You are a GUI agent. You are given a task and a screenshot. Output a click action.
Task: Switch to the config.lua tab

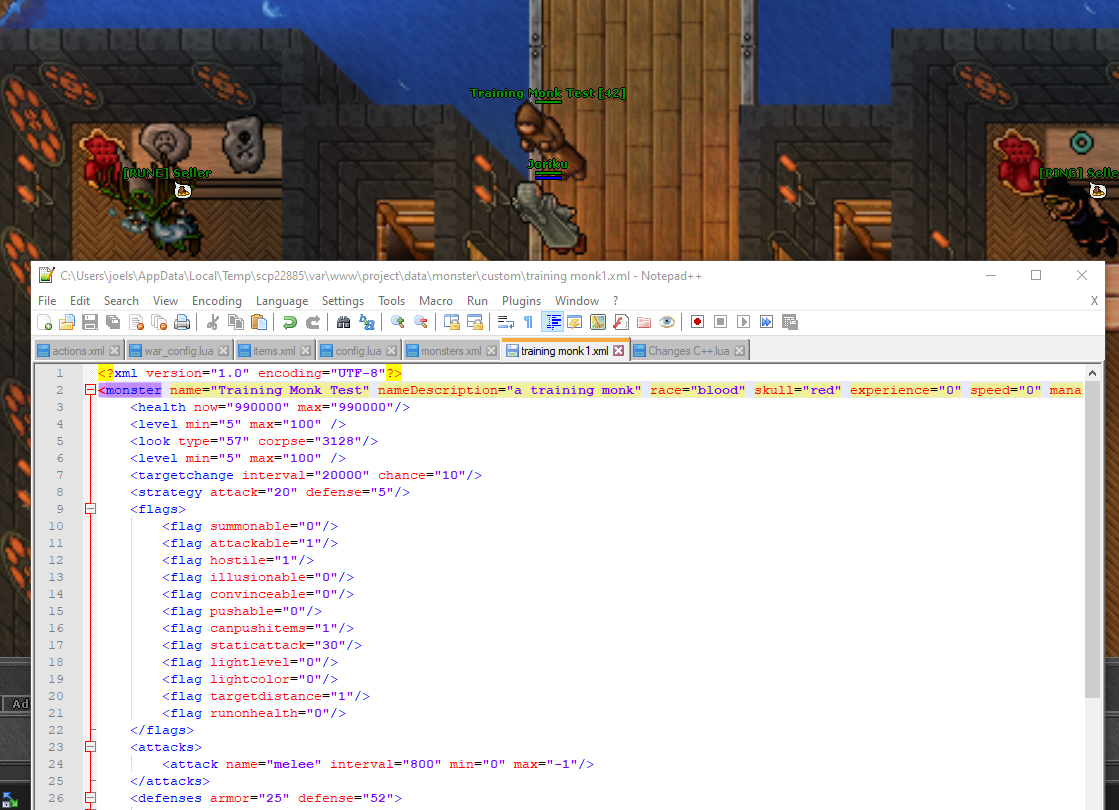[x=358, y=351]
